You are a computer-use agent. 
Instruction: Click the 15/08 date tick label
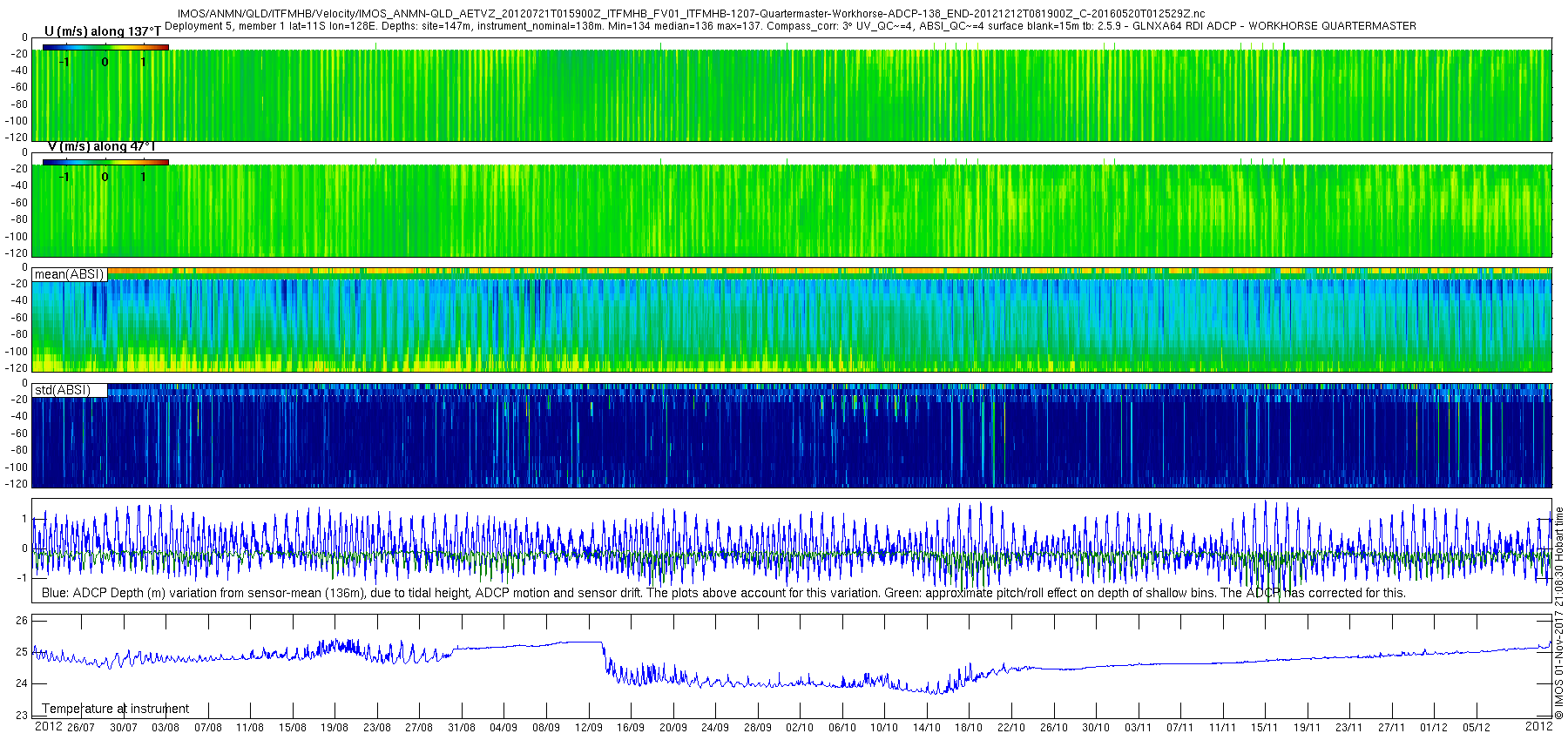click(292, 728)
